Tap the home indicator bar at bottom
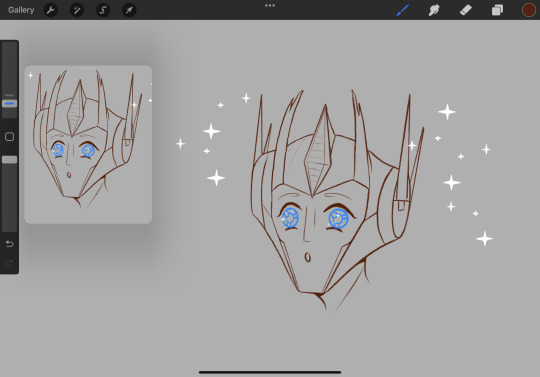The width and height of the screenshot is (540, 377). [x=270, y=372]
